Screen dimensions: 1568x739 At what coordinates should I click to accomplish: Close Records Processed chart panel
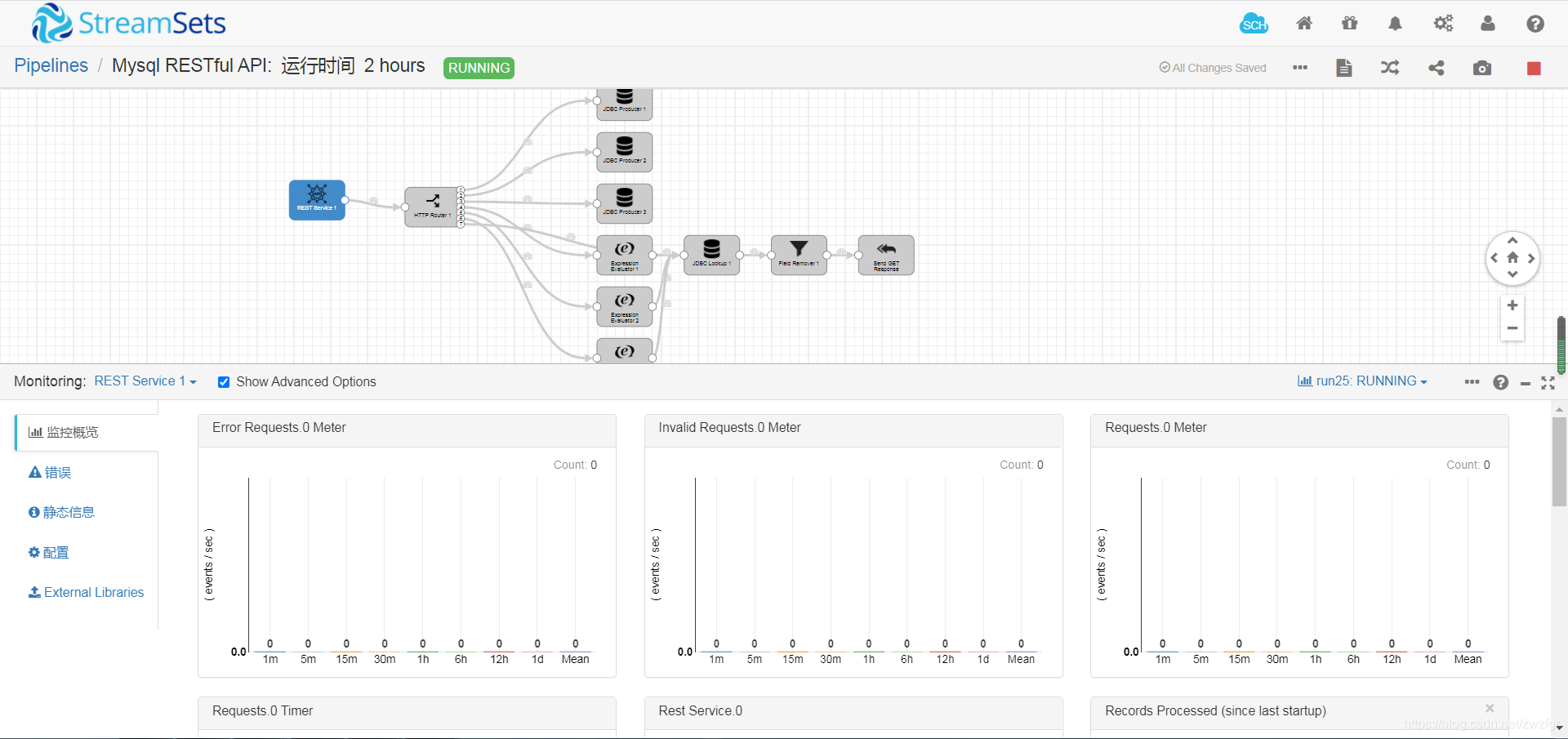[x=1490, y=708]
